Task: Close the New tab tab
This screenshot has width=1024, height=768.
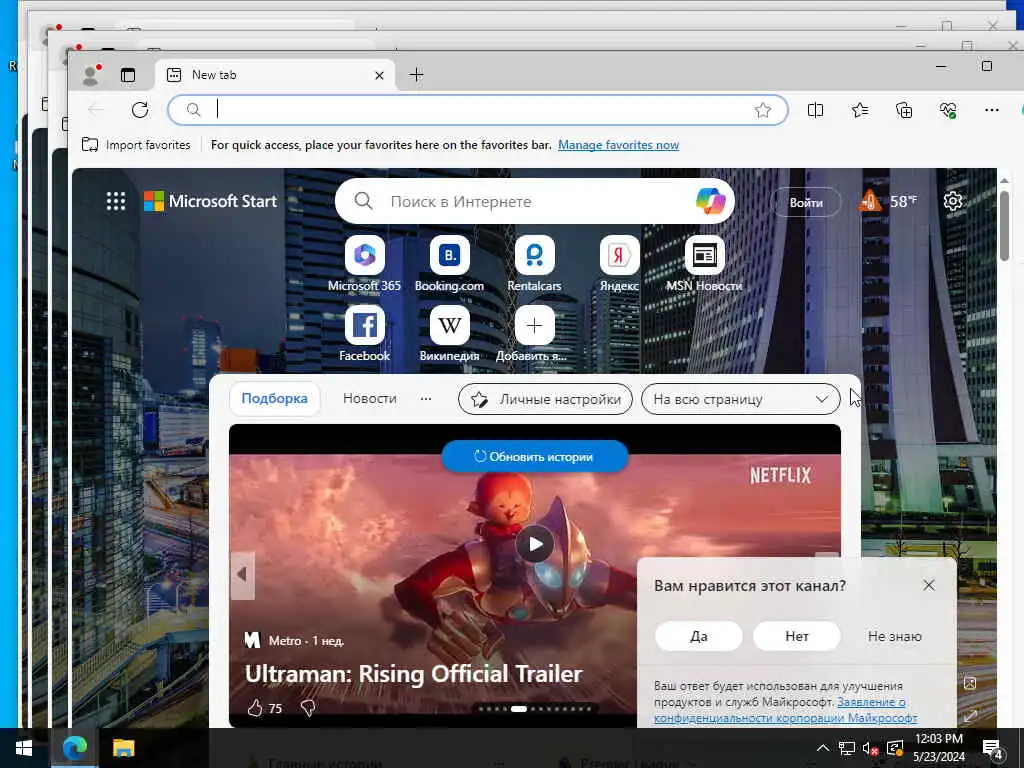Action: 379,76
